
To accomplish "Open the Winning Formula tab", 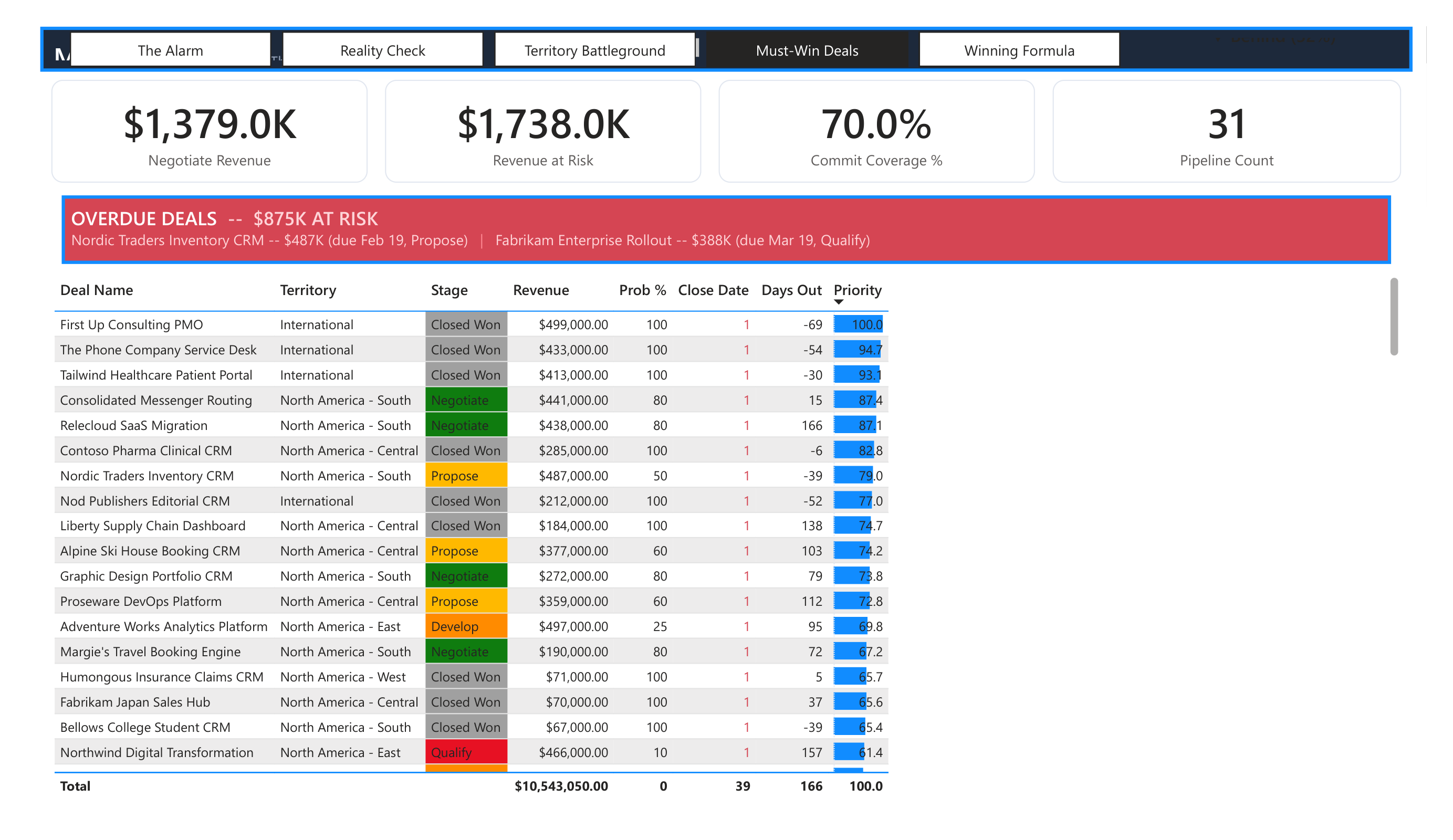I will tap(1019, 50).
